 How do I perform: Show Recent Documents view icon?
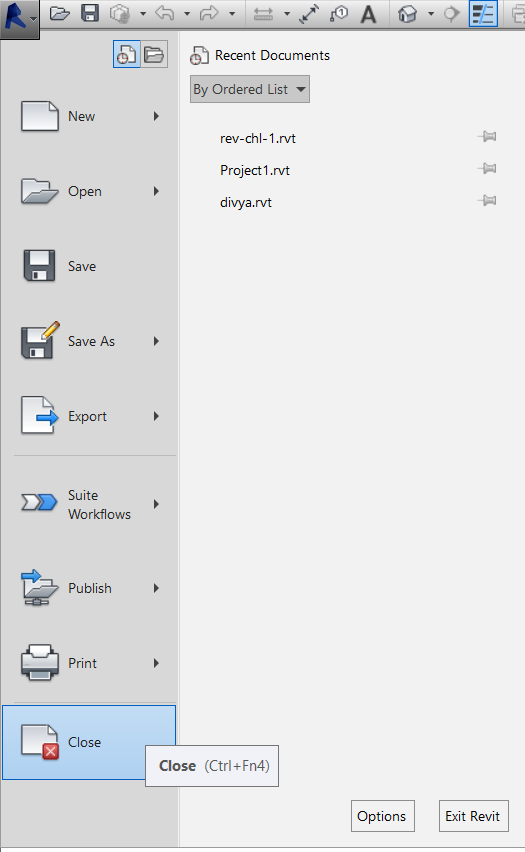click(x=127, y=54)
